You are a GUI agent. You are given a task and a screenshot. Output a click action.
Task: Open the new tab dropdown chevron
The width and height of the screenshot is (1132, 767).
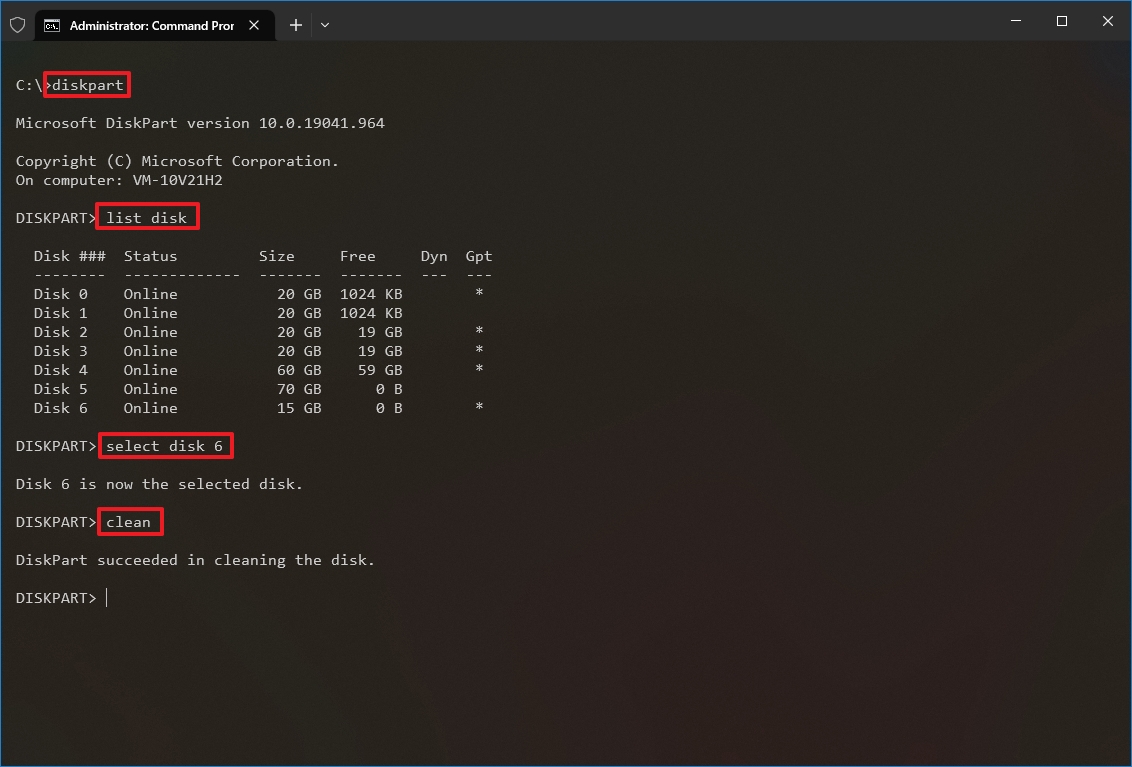[323, 24]
